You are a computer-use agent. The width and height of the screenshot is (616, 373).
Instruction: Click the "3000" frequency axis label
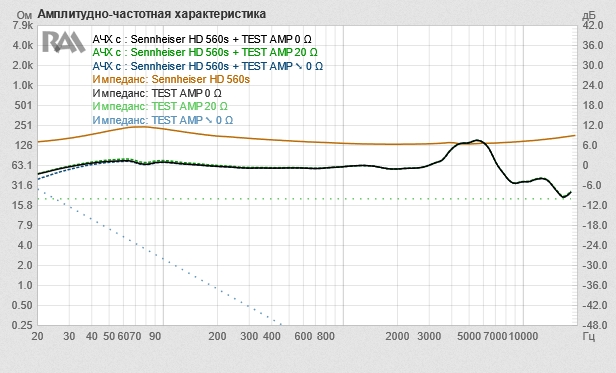pos(429,336)
